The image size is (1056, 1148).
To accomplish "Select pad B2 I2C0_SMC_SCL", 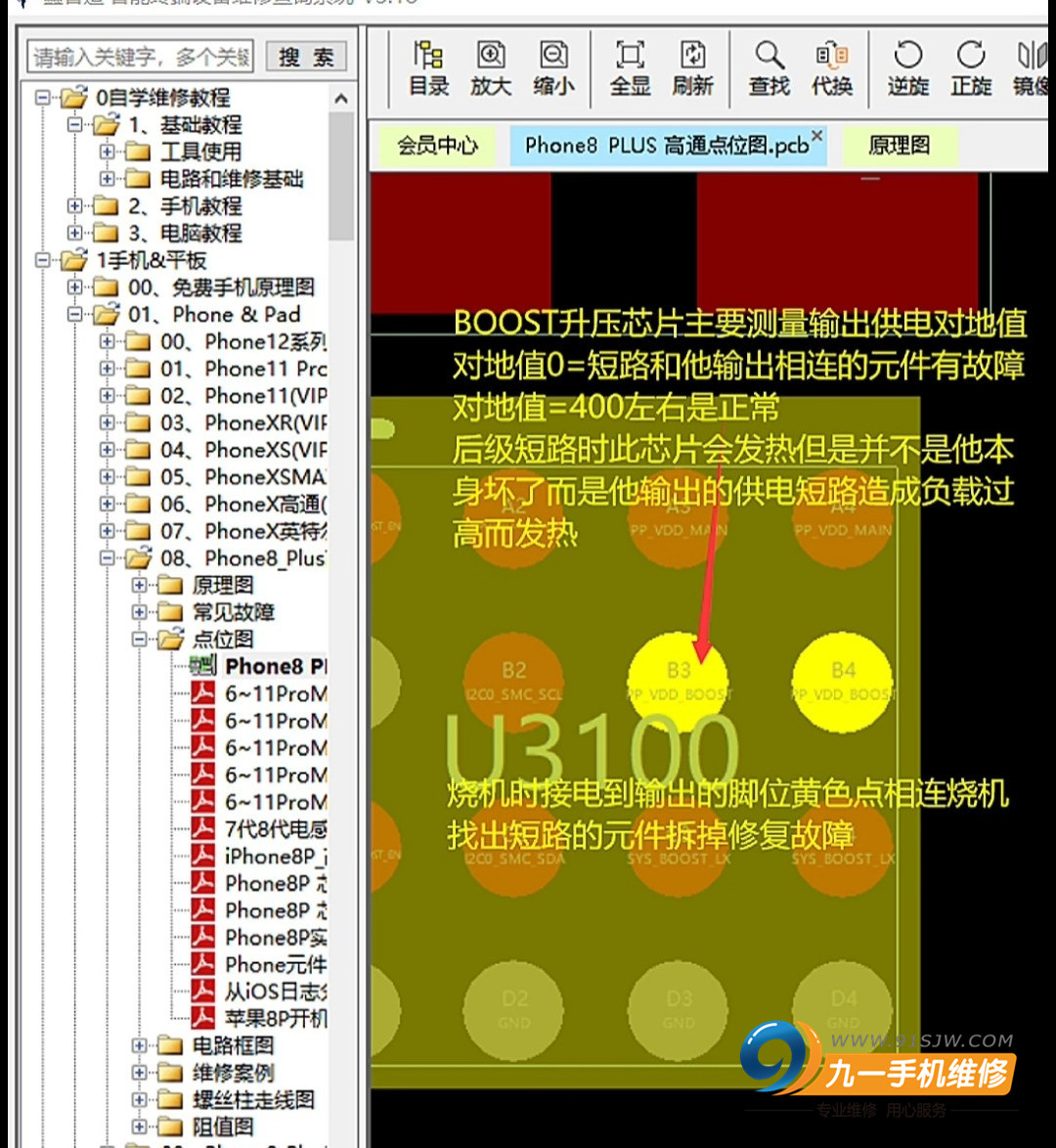I will 514,683.
